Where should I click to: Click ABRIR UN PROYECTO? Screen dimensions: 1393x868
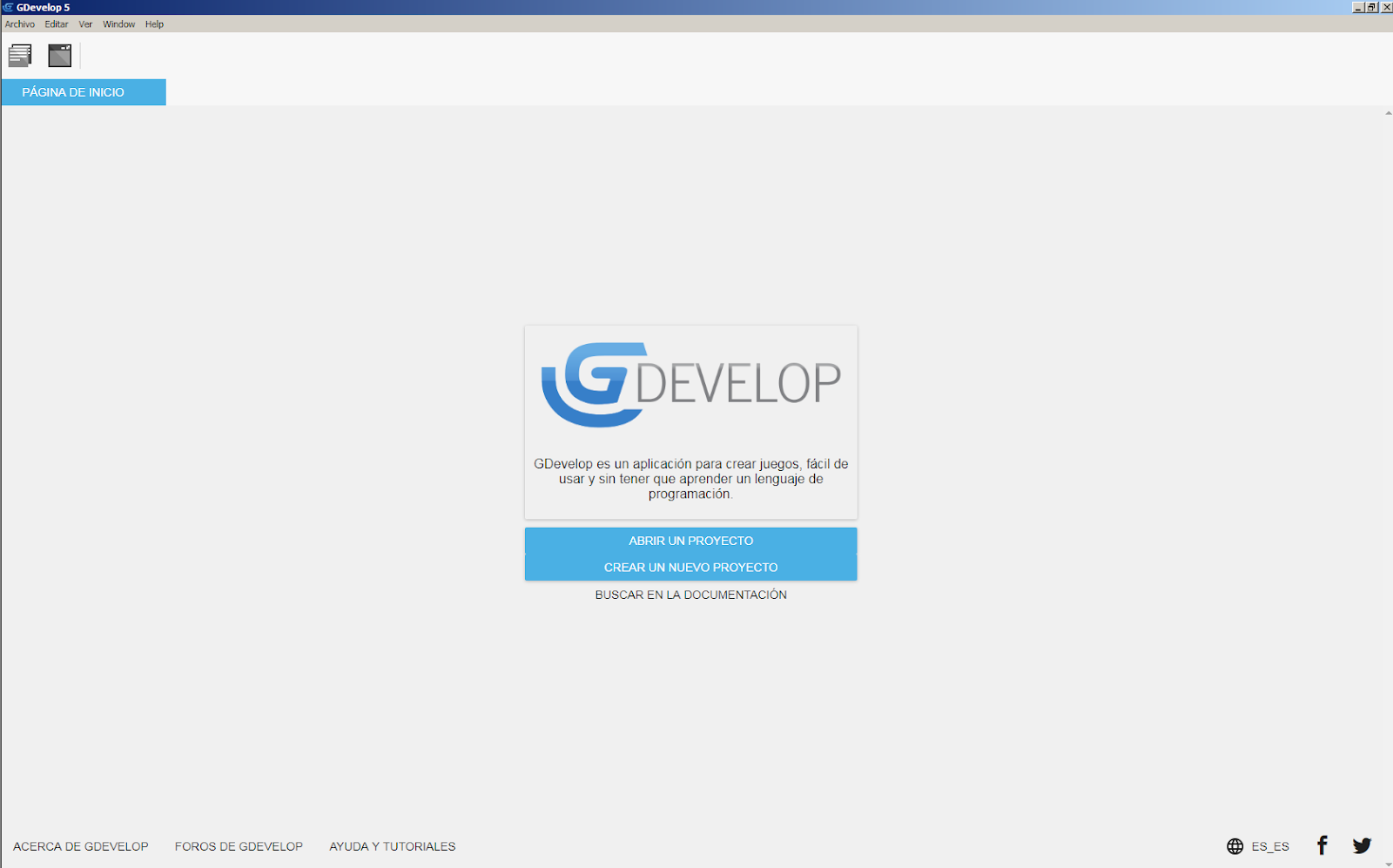[x=690, y=540]
